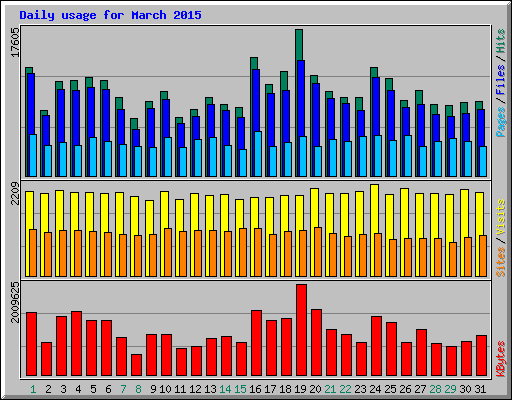
Task: Click day label 13 on the axis
Action: tap(210, 389)
